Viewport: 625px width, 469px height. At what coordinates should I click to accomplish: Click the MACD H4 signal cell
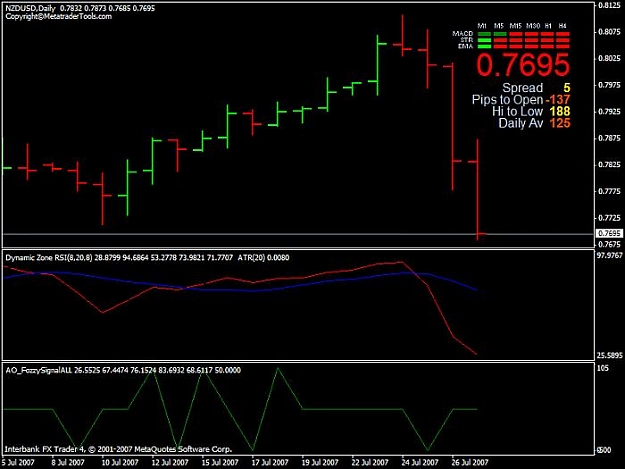pyautogui.click(x=563, y=34)
